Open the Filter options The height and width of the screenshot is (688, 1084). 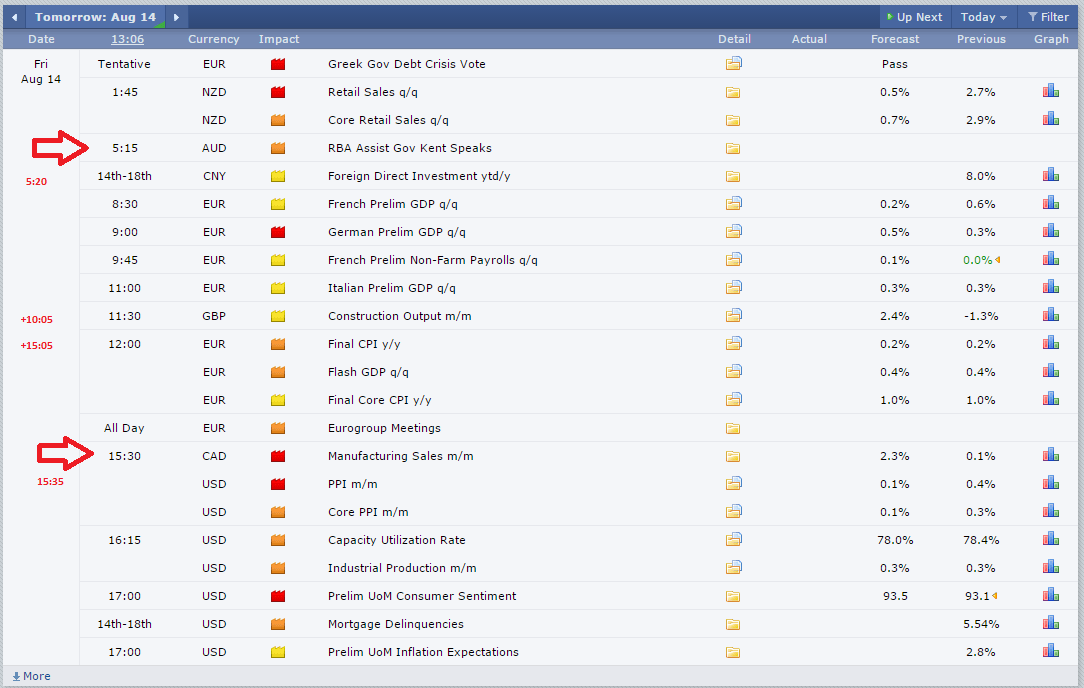tap(1048, 17)
